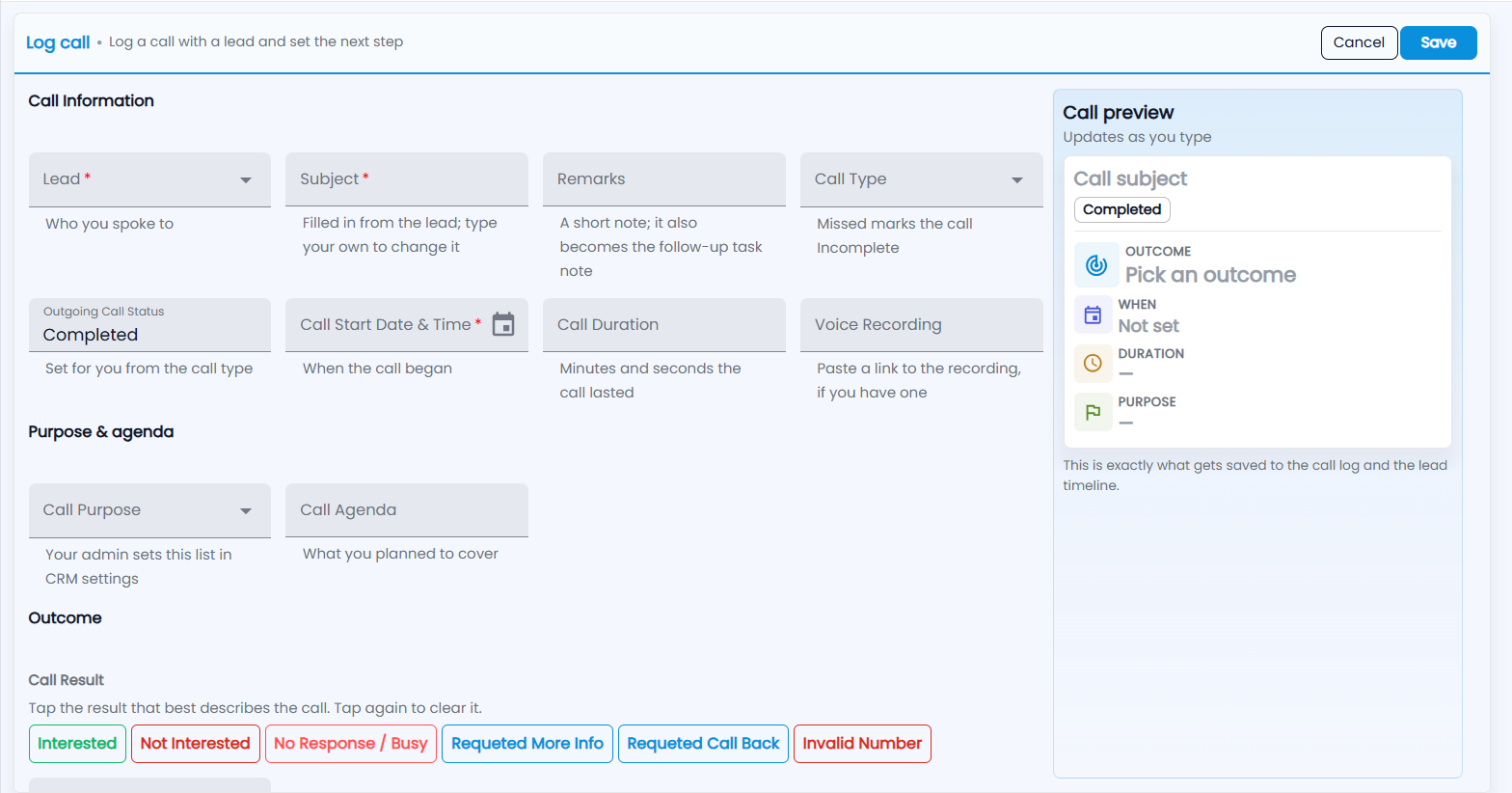This screenshot has height=793, width=1512.
Task: Click the Purpose & agenda section heading
Action: click(x=101, y=431)
